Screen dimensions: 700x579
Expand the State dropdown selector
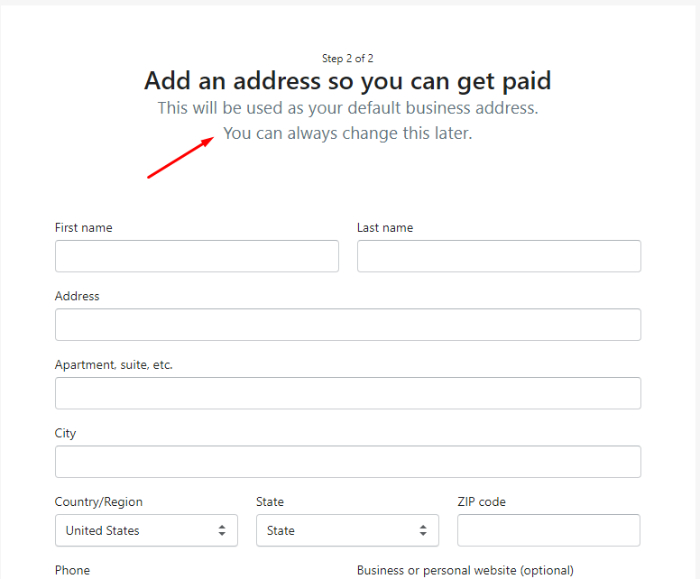coord(347,530)
